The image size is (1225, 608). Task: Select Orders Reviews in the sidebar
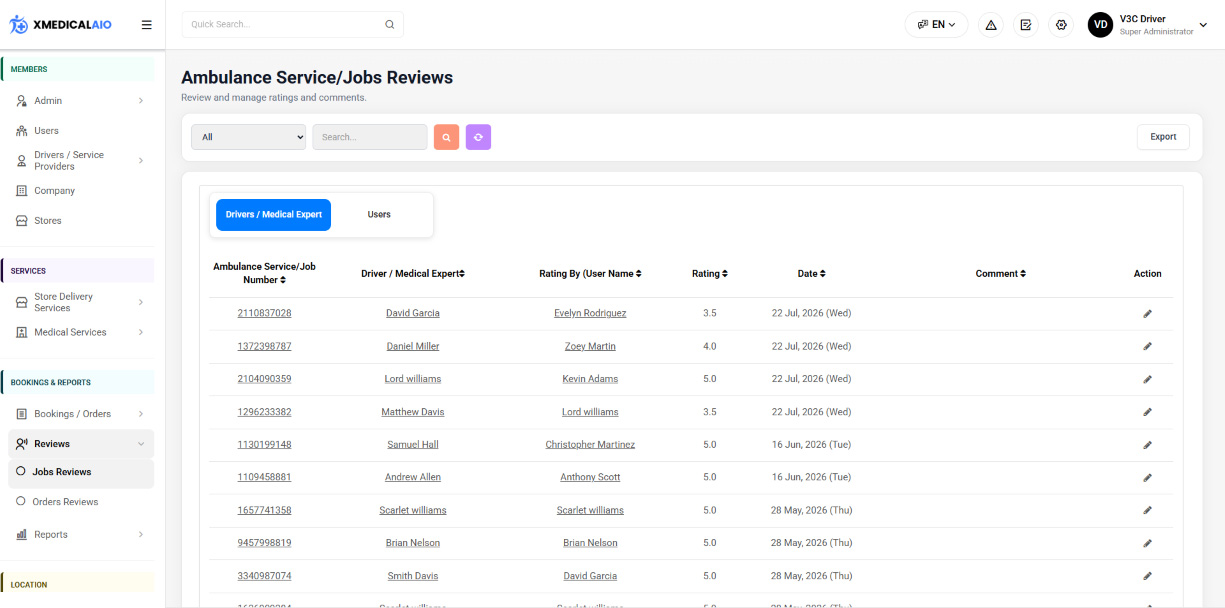coord(65,502)
